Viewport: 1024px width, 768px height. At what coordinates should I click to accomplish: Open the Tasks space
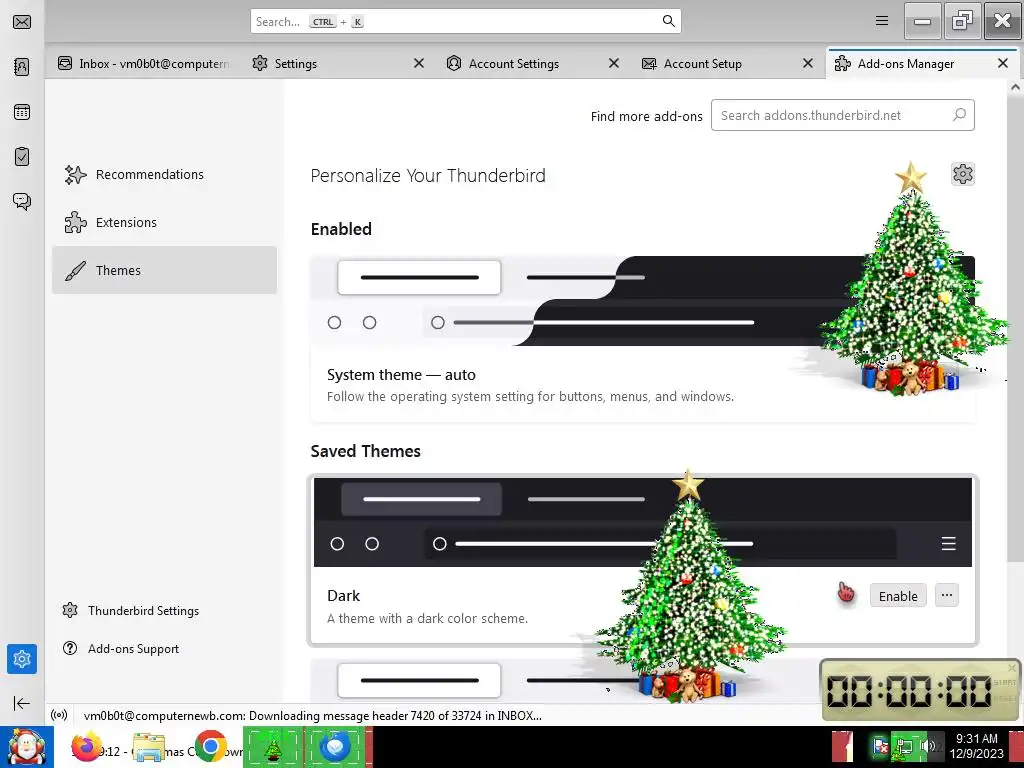coord(22,157)
